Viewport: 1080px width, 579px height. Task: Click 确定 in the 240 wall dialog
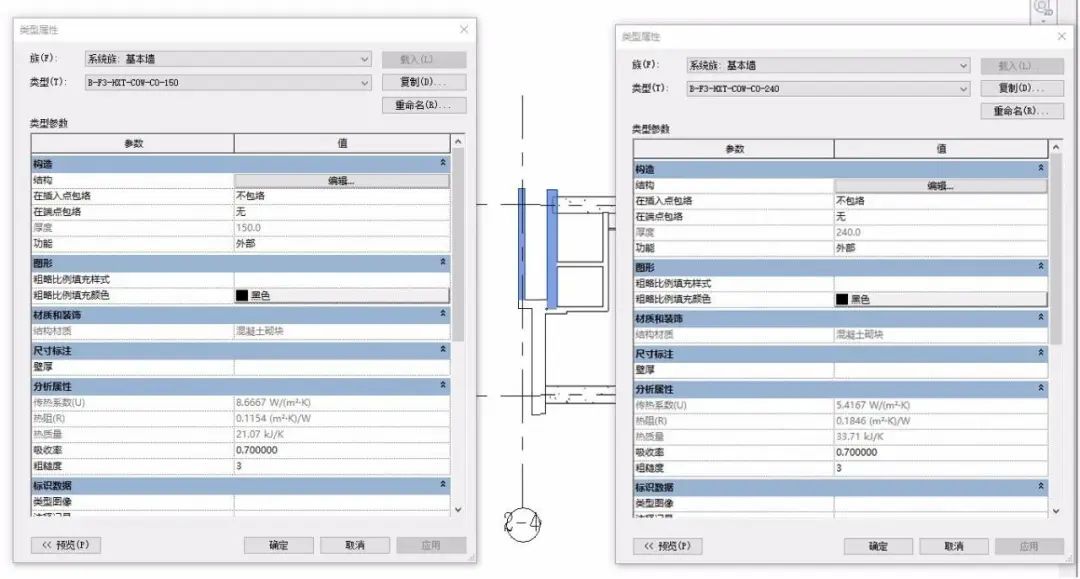878,547
